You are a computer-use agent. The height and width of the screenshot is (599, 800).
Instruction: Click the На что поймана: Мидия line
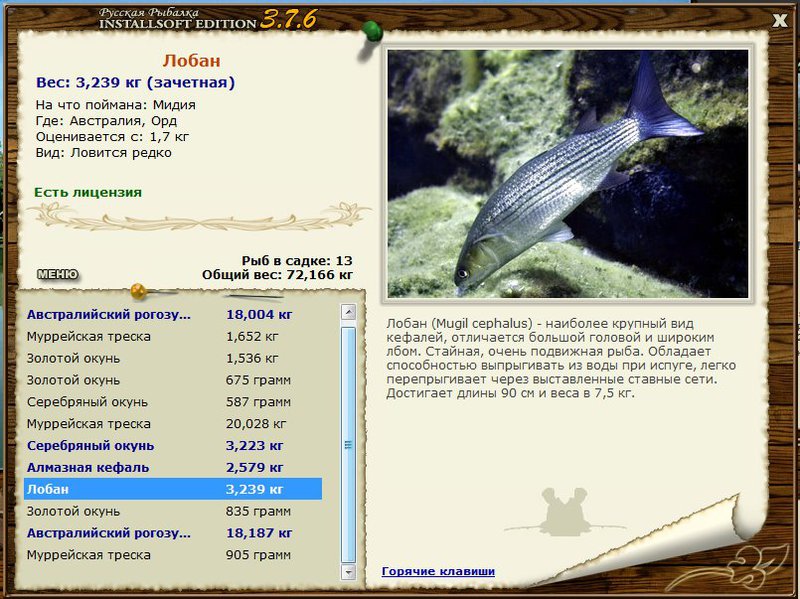115,105
